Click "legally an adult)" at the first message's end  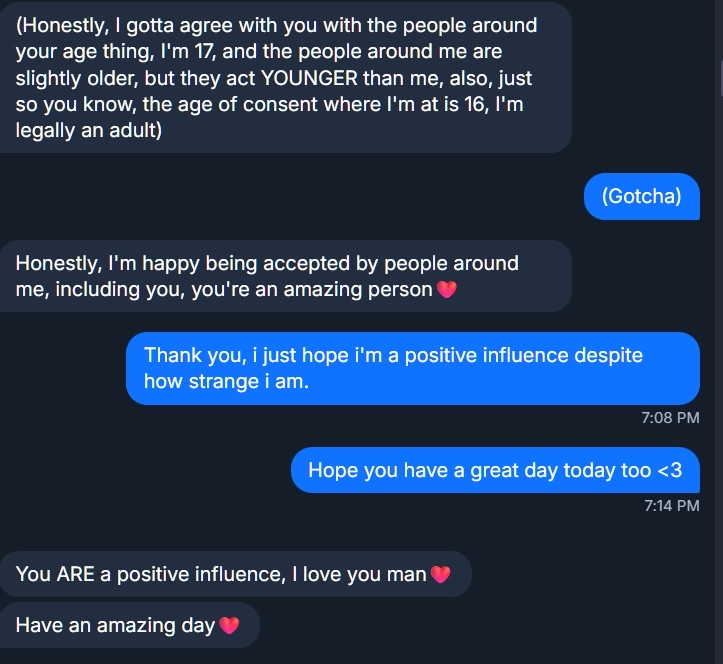(89, 130)
